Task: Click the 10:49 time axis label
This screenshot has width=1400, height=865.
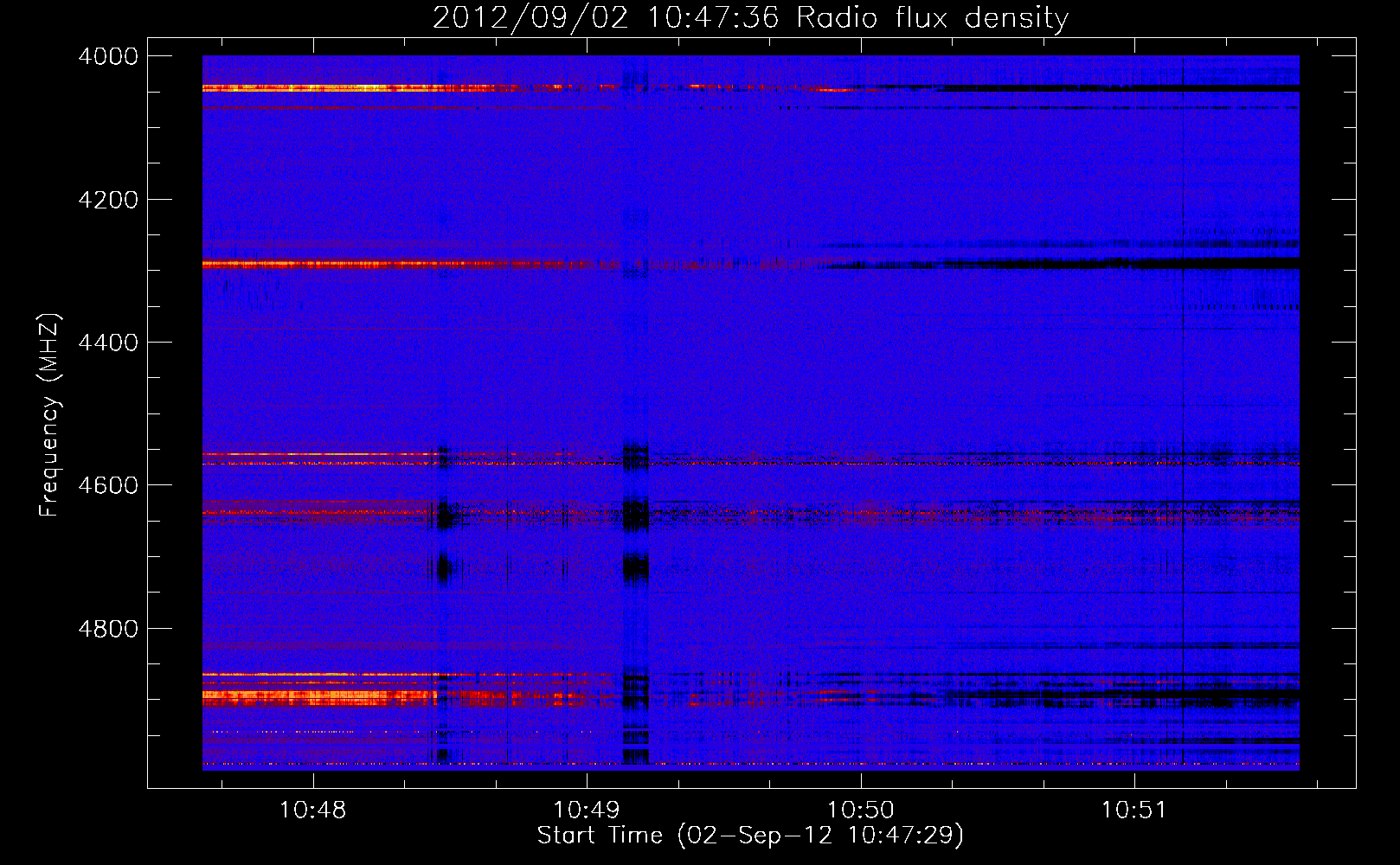Action: 587,810
